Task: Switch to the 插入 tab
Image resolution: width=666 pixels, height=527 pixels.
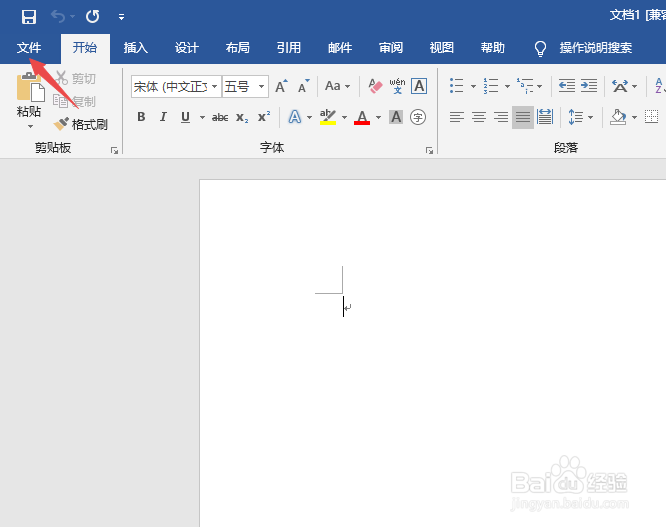Action: pos(135,48)
